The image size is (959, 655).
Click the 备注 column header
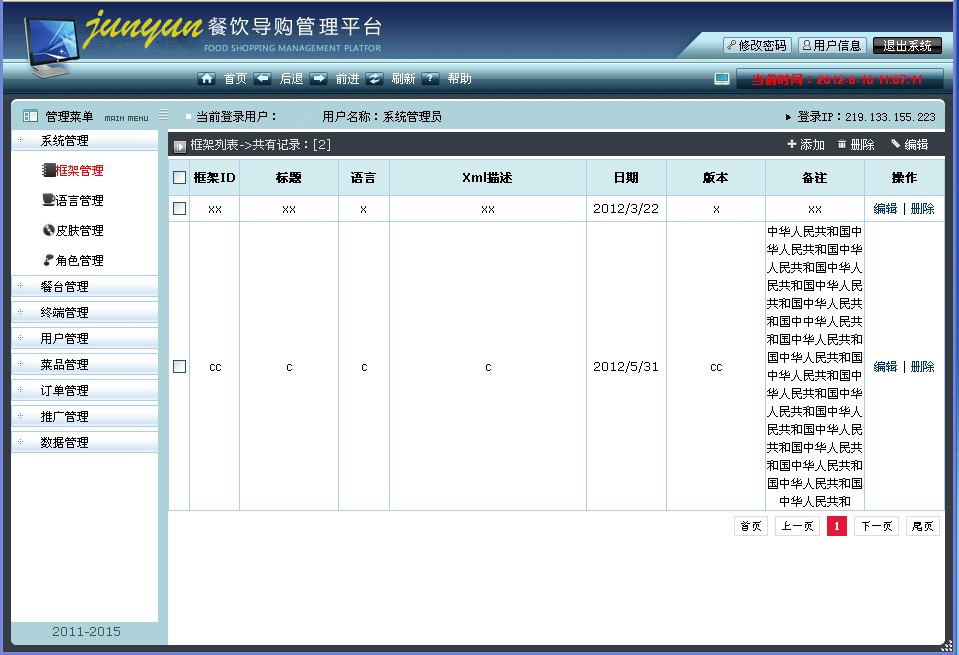tap(815, 178)
